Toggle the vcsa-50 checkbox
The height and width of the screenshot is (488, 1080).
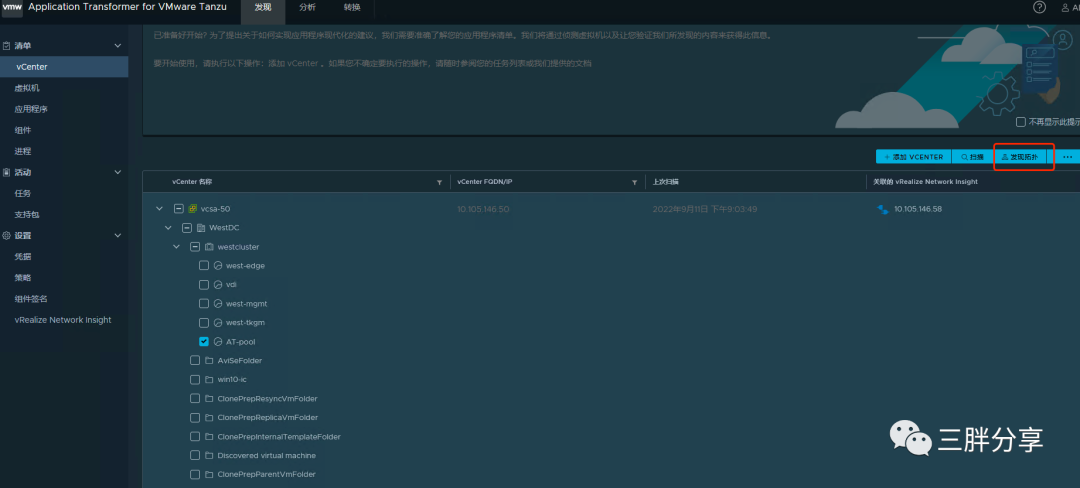pyautogui.click(x=179, y=209)
